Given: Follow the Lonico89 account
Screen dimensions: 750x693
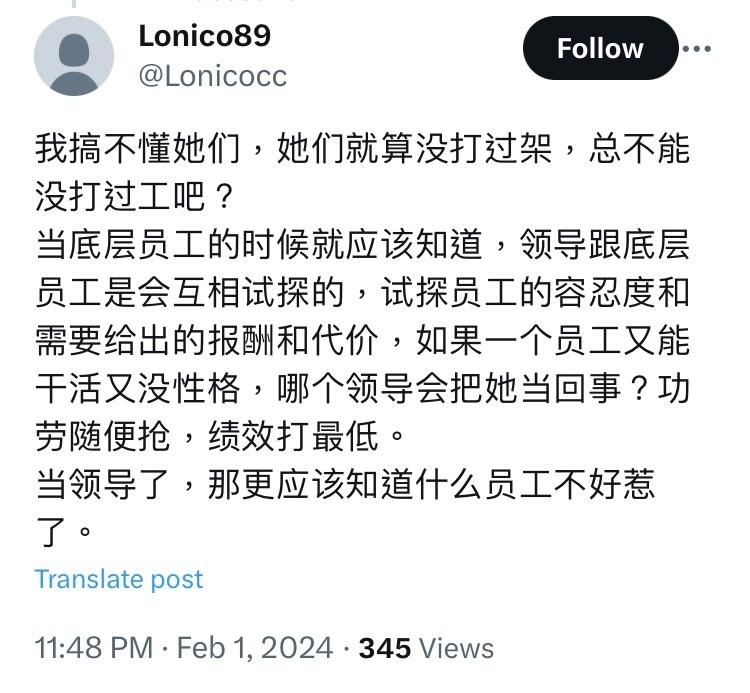Looking at the screenshot, I should pos(600,48).
